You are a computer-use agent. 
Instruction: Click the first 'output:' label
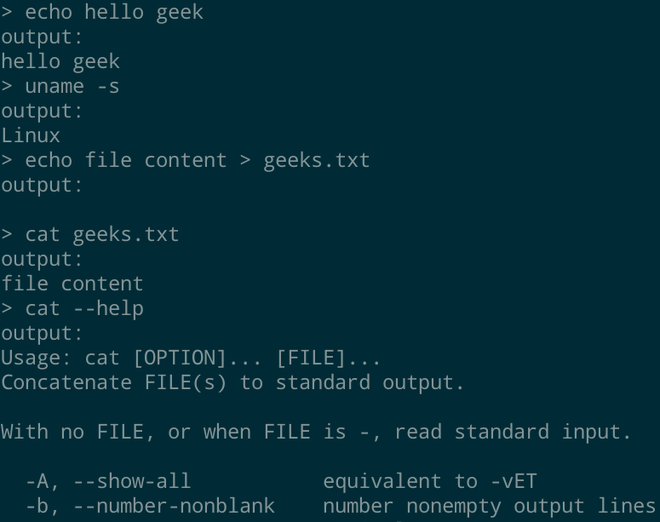click(x=42, y=37)
